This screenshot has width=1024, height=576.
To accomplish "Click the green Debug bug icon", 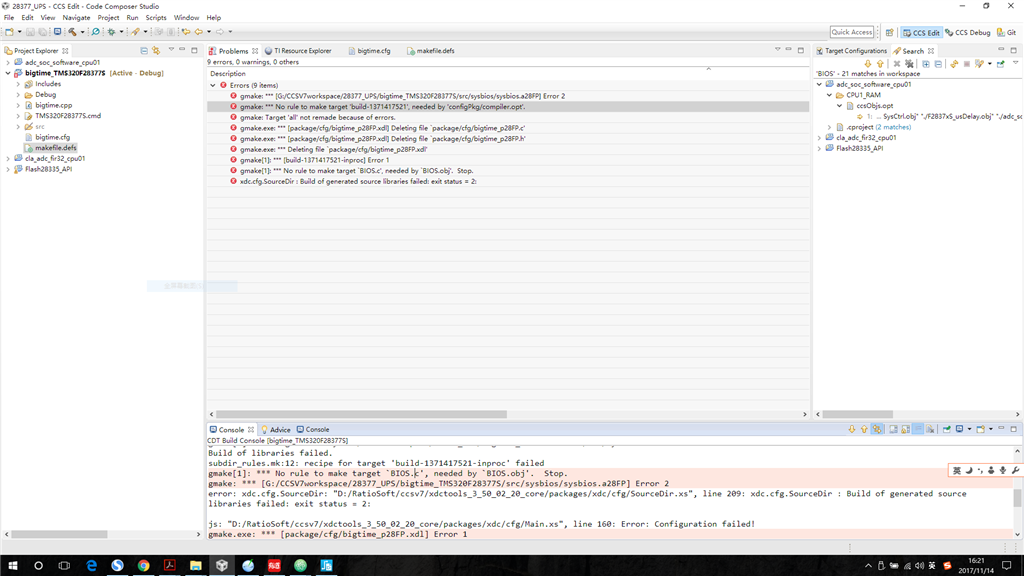I will [111, 31].
